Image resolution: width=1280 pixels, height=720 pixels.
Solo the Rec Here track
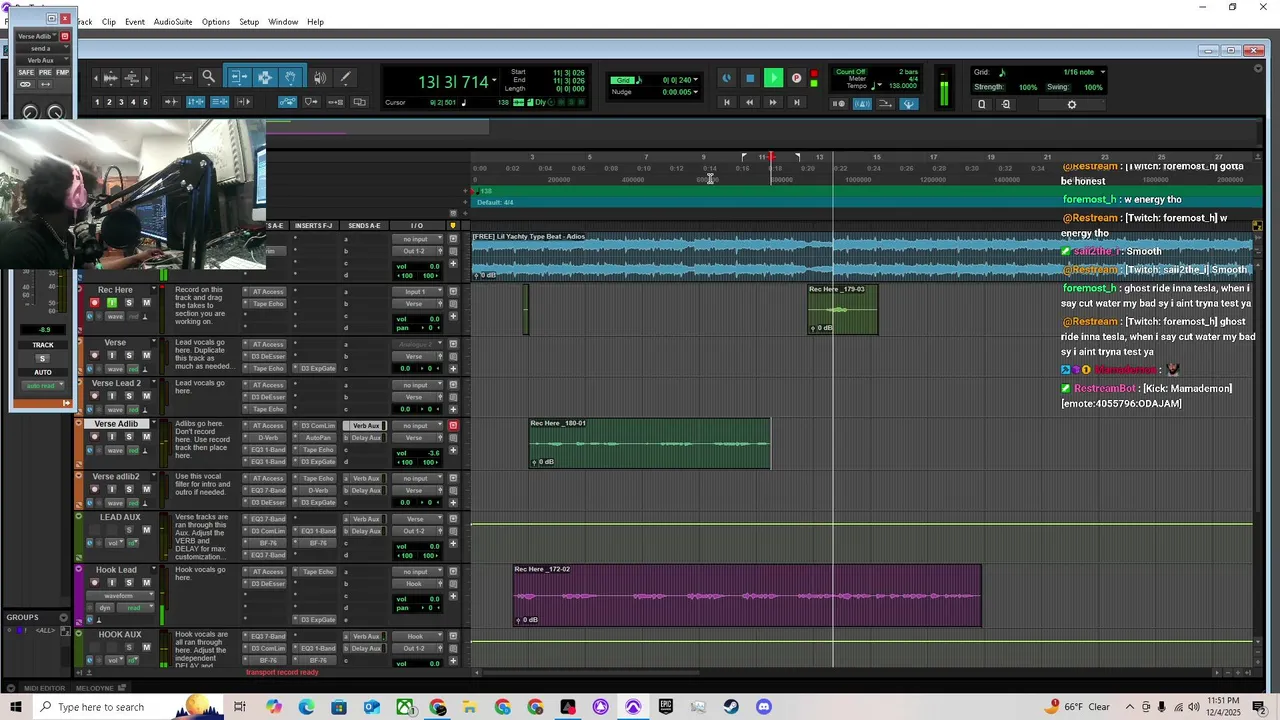click(x=128, y=303)
